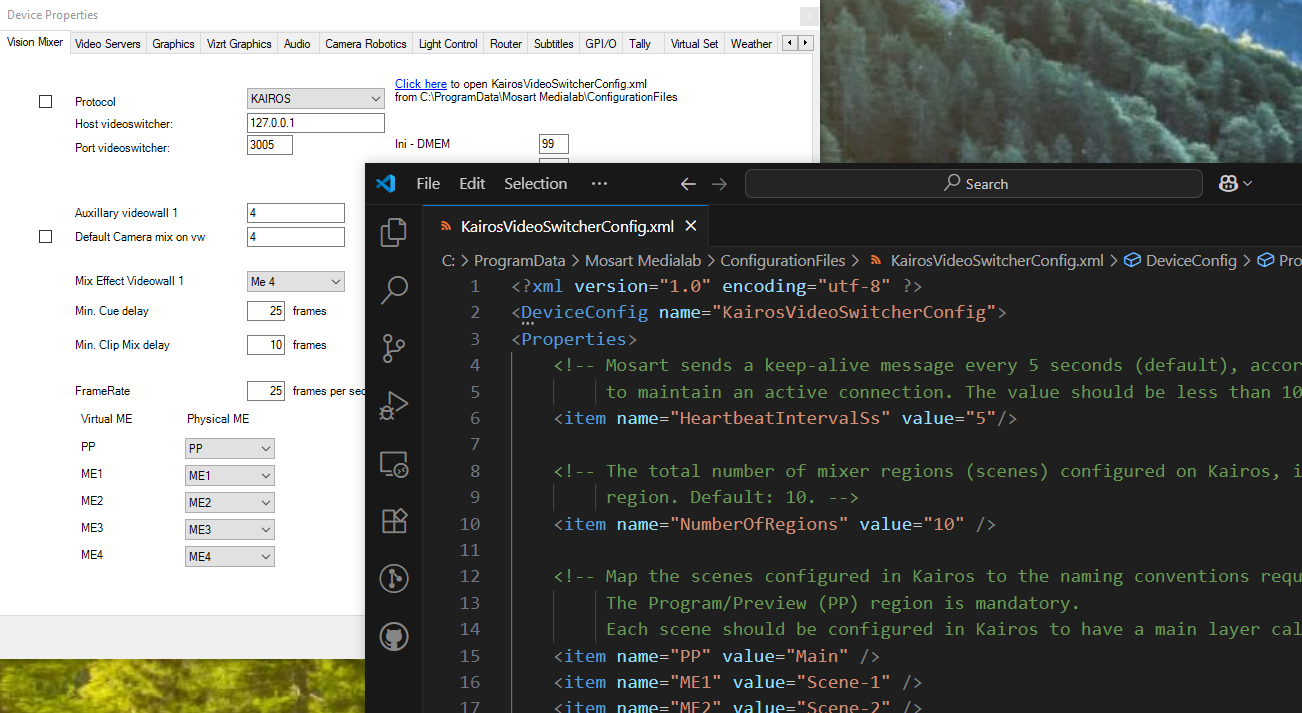Open the Selection menu in VS Code
Image resolution: width=1302 pixels, height=713 pixels.
tap(535, 184)
